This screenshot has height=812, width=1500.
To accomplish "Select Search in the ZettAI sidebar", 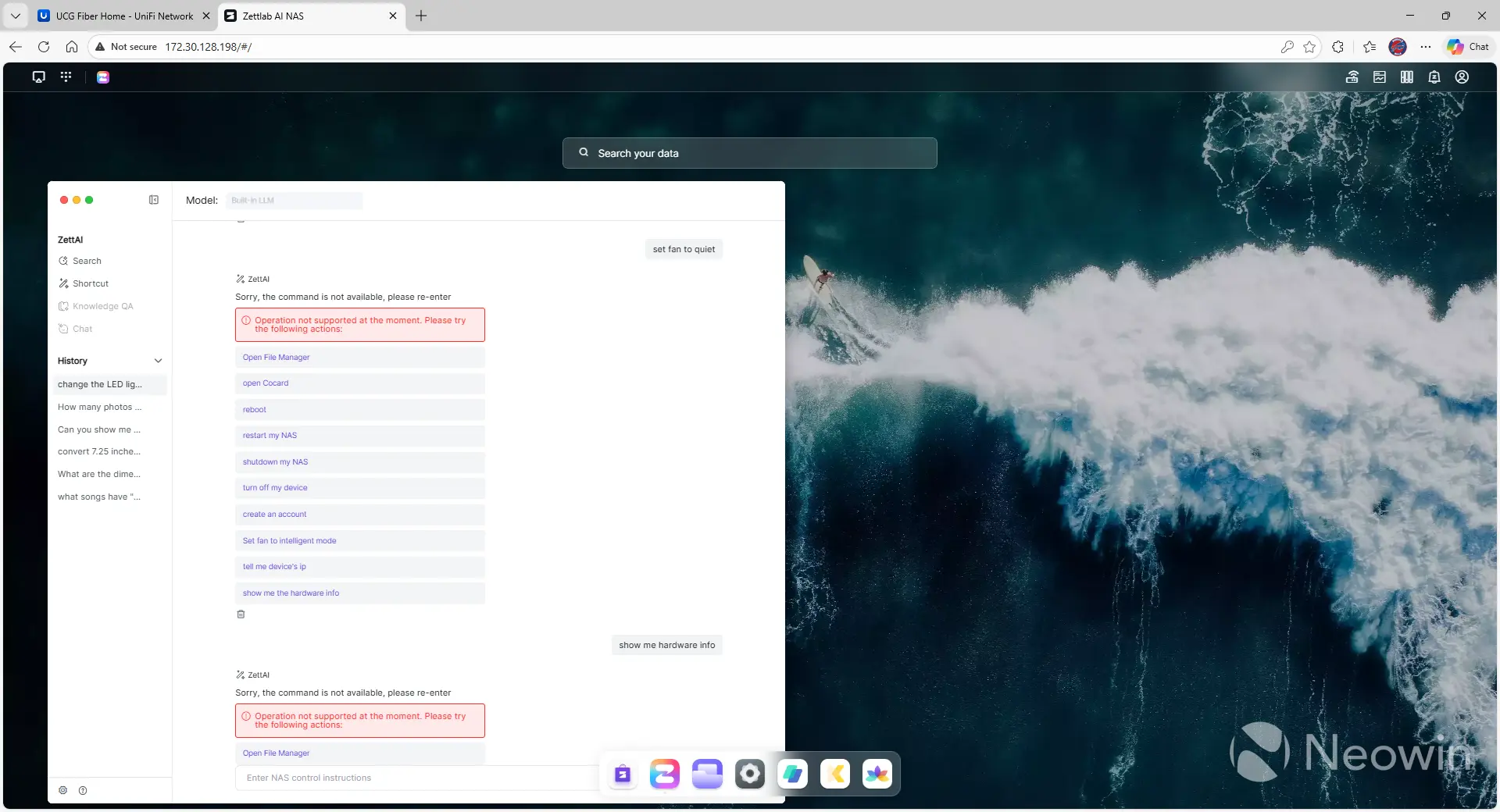I will 80,261.
